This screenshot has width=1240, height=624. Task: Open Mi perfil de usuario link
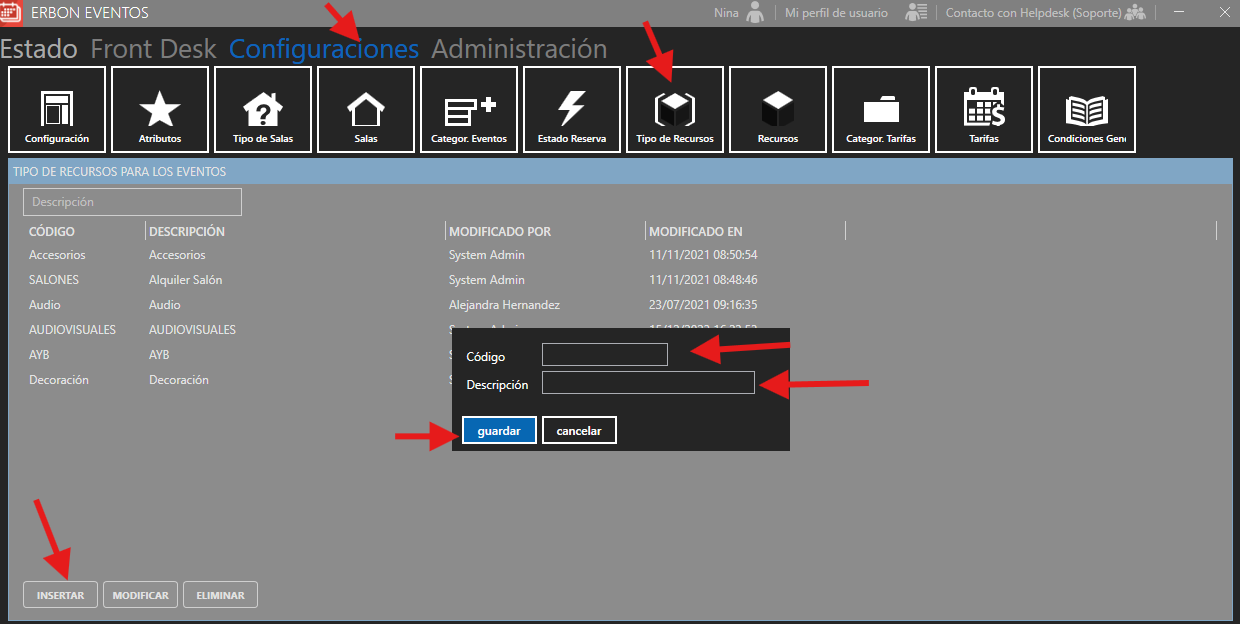pos(836,13)
